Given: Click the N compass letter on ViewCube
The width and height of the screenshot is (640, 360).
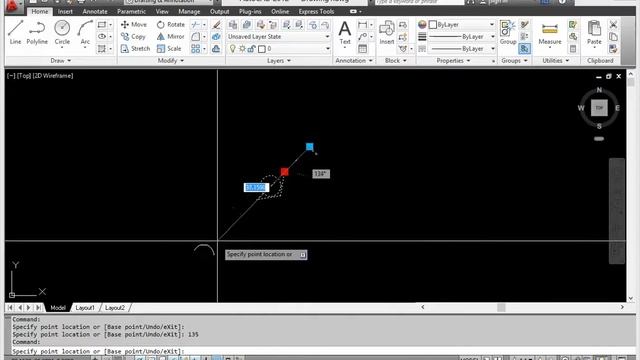Looking at the screenshot, I should coord(599,90).
